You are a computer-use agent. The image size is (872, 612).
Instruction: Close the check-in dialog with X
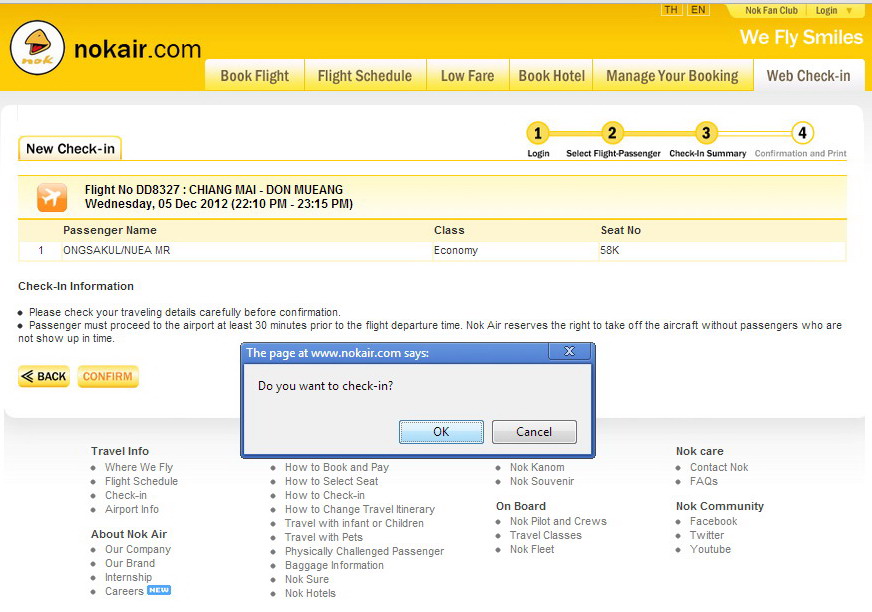pyautogui.click(x=569, y=351)
